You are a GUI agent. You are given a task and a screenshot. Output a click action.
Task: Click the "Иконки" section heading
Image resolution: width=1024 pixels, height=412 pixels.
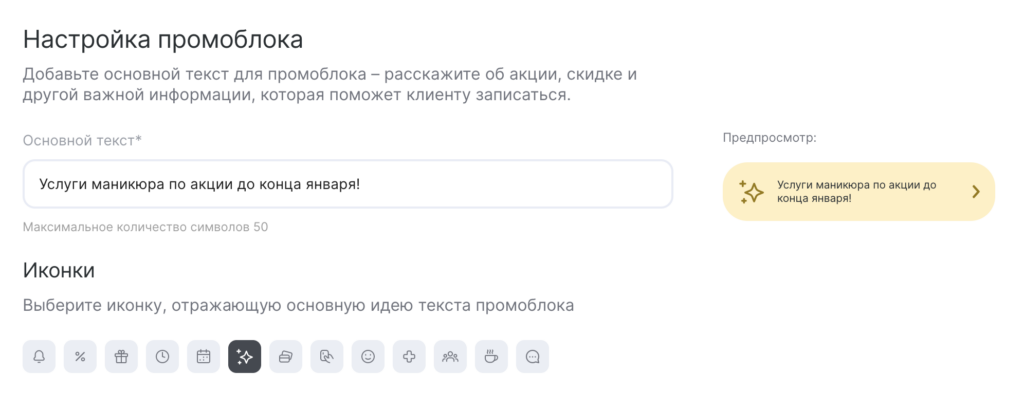(x=59, y=270)
